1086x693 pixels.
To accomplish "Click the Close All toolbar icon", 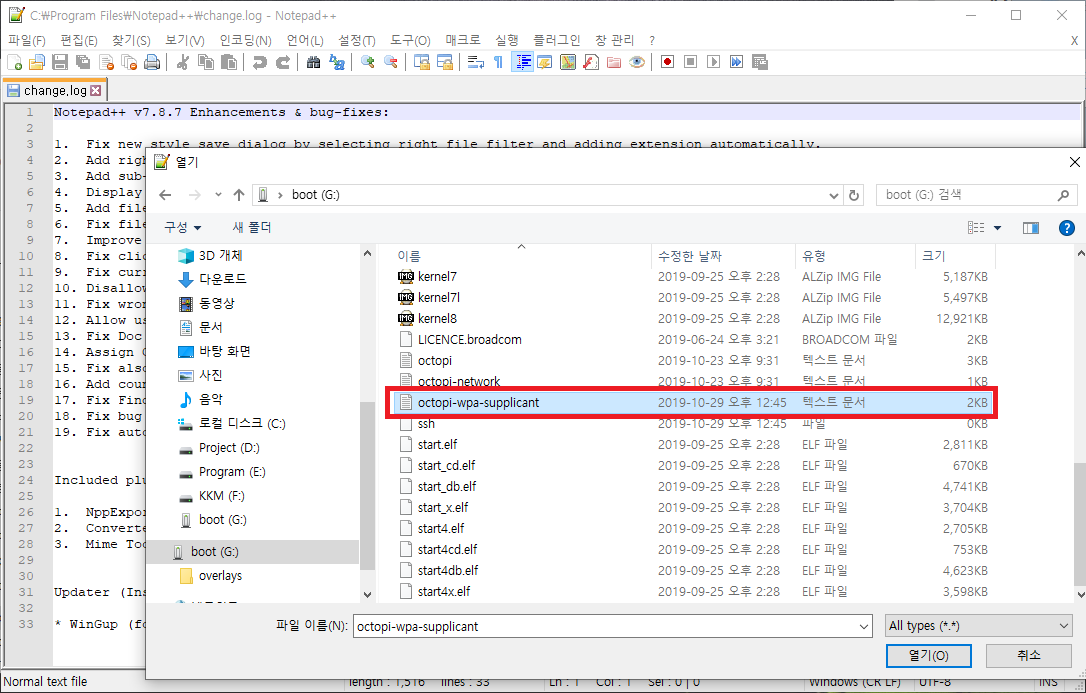I will tap(129, 62).
